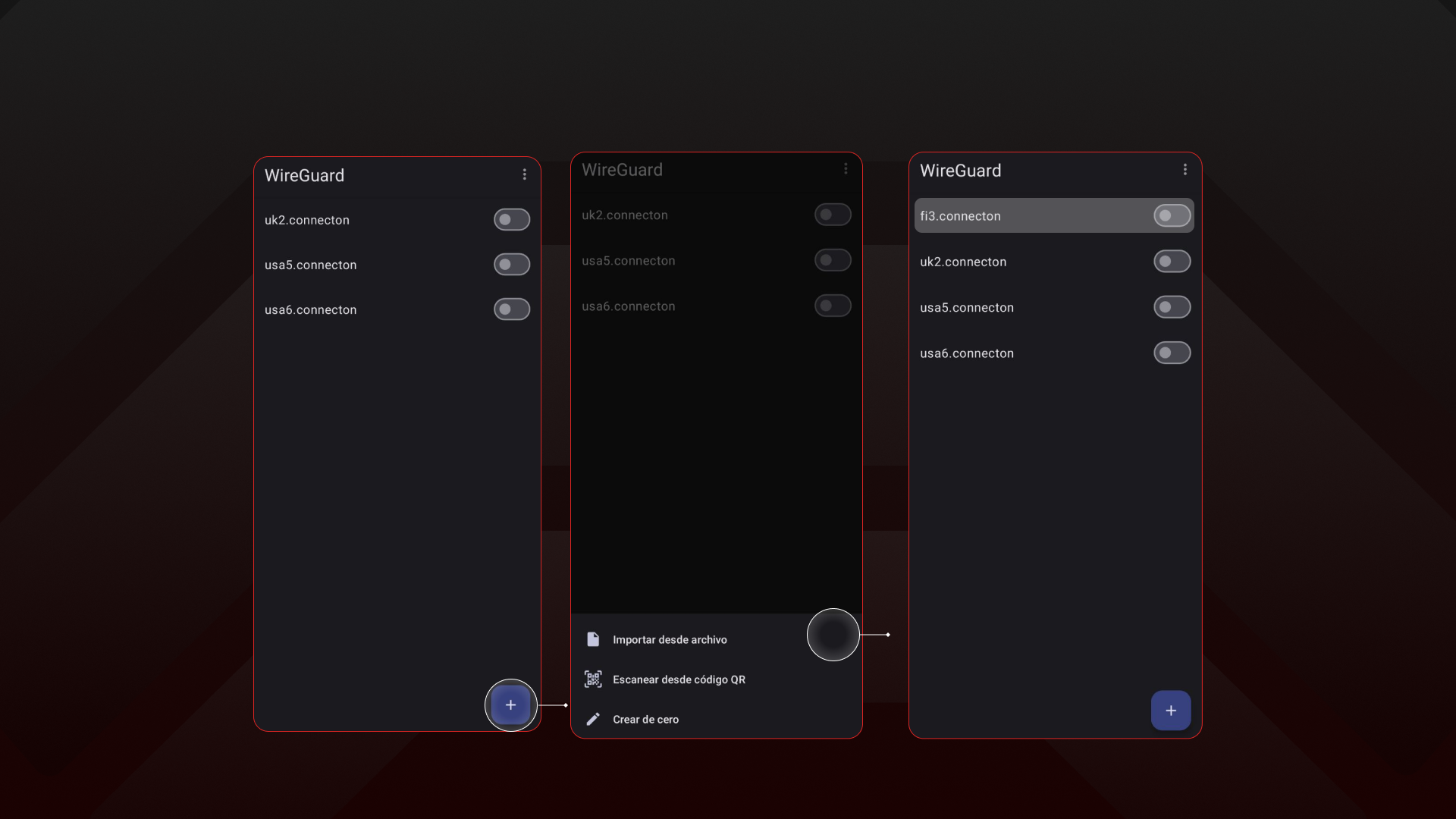Toggle usa6.connecton switch in left panel
Screen dimensions: 1456x819
pos(512,309)
